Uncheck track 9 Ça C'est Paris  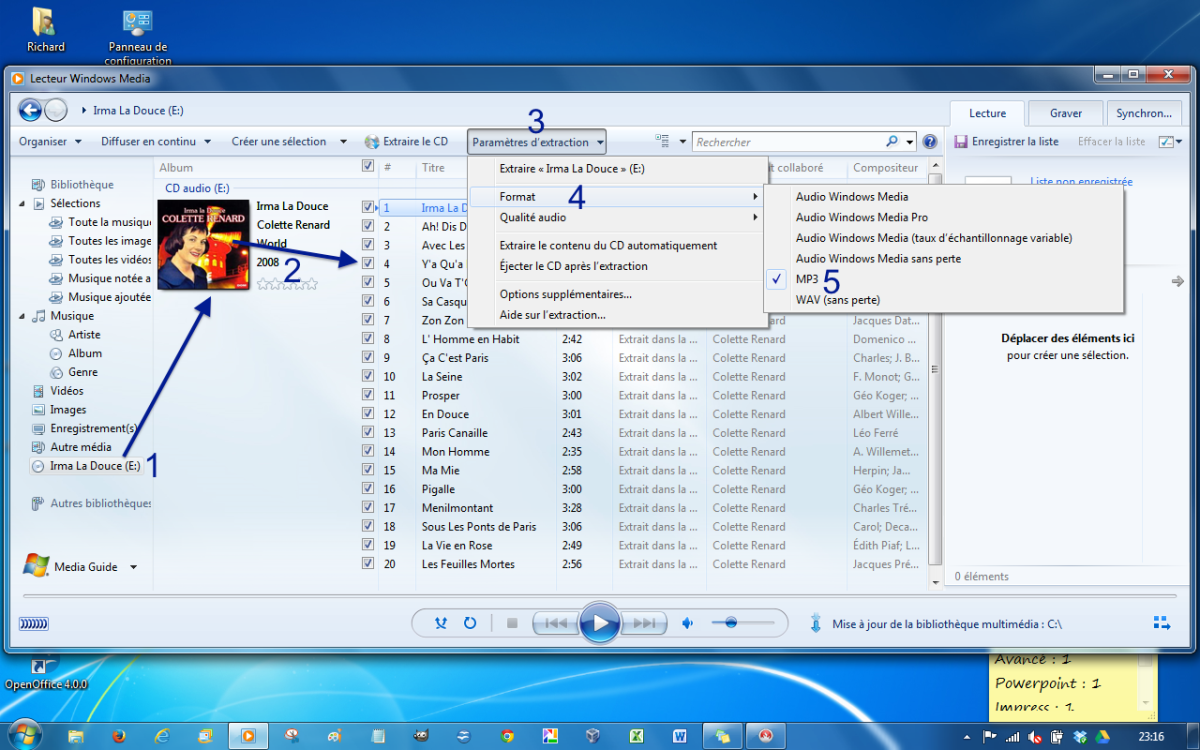[368, 357]
